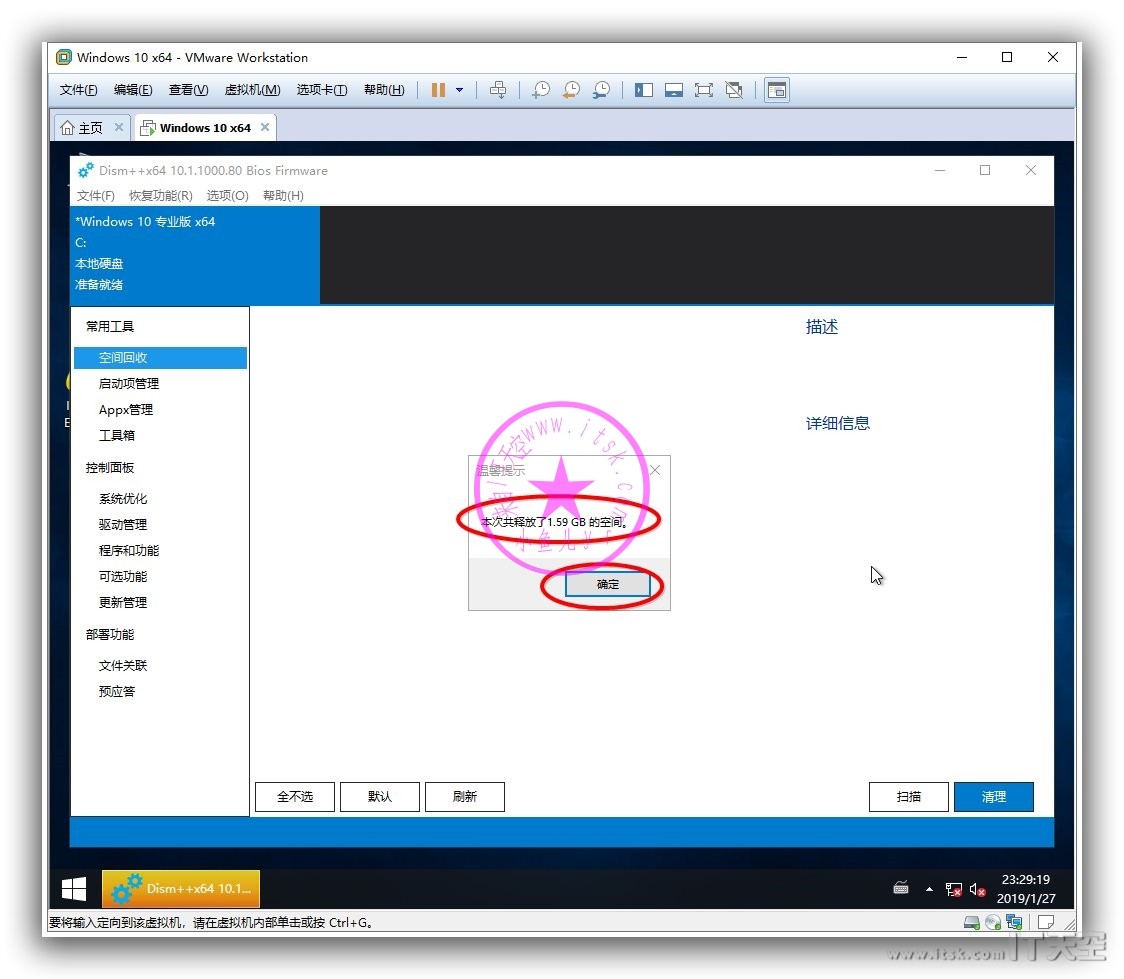Open the dropdown arrow next to pause button
The height and width of the screenshot is (979, 1124).
459,90
